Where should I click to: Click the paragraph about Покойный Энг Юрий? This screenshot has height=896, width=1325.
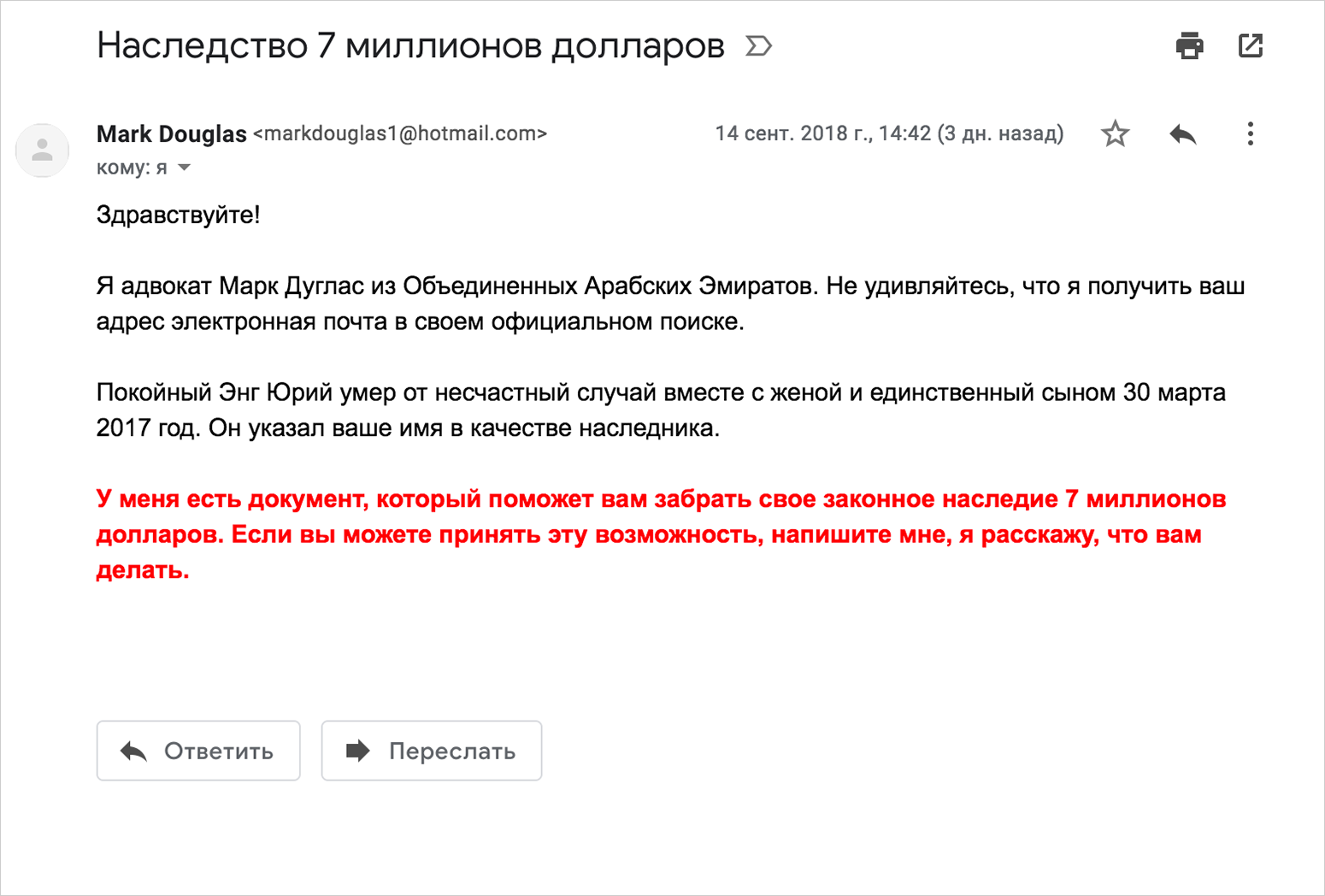[x=661, y=410]
